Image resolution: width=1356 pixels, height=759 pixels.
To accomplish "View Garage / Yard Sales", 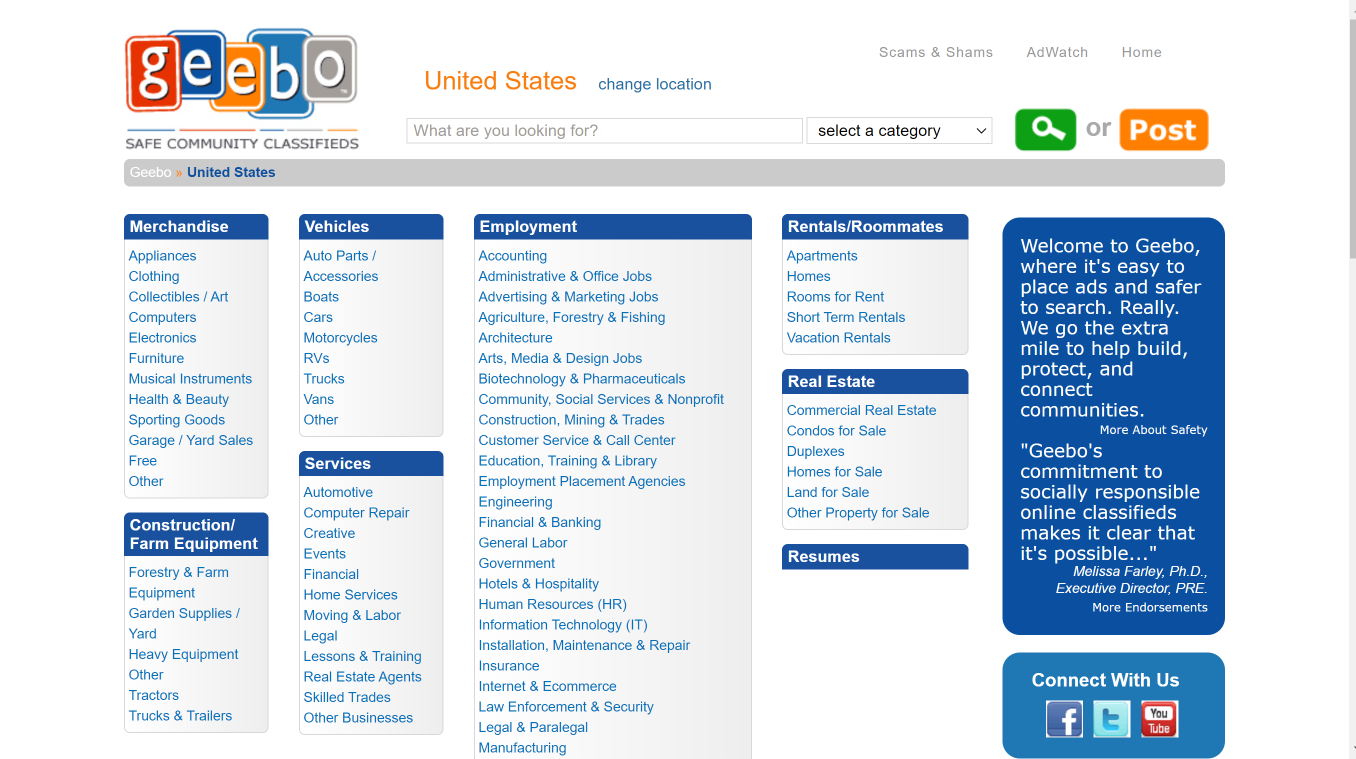I will [191, 440].
